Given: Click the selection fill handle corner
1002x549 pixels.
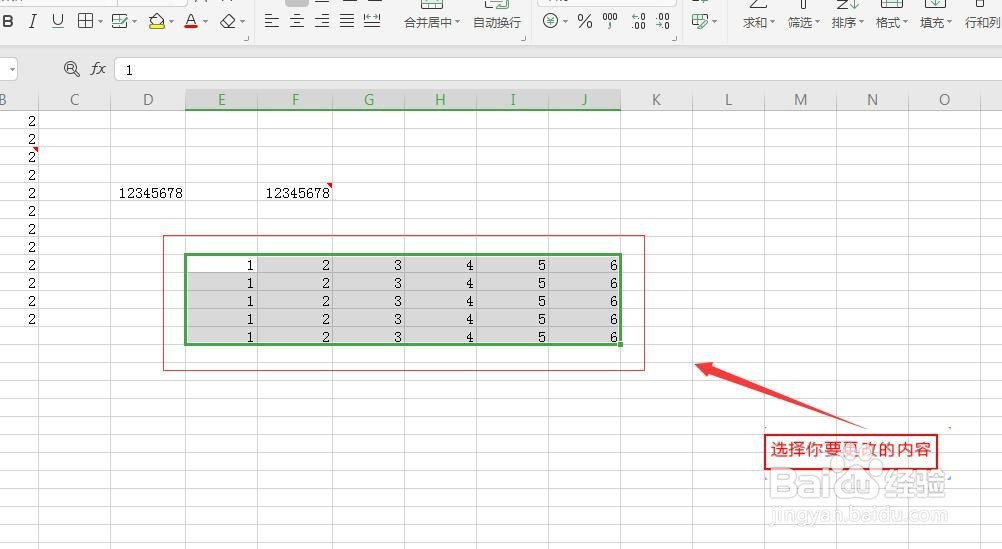Looking at the screenshot, I should 620,344.
